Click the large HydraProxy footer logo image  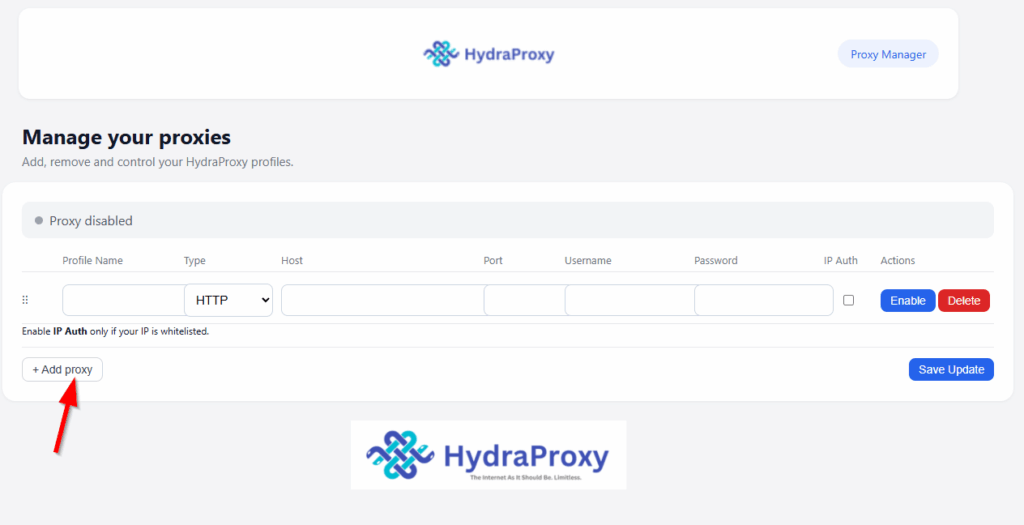(488, 455)
